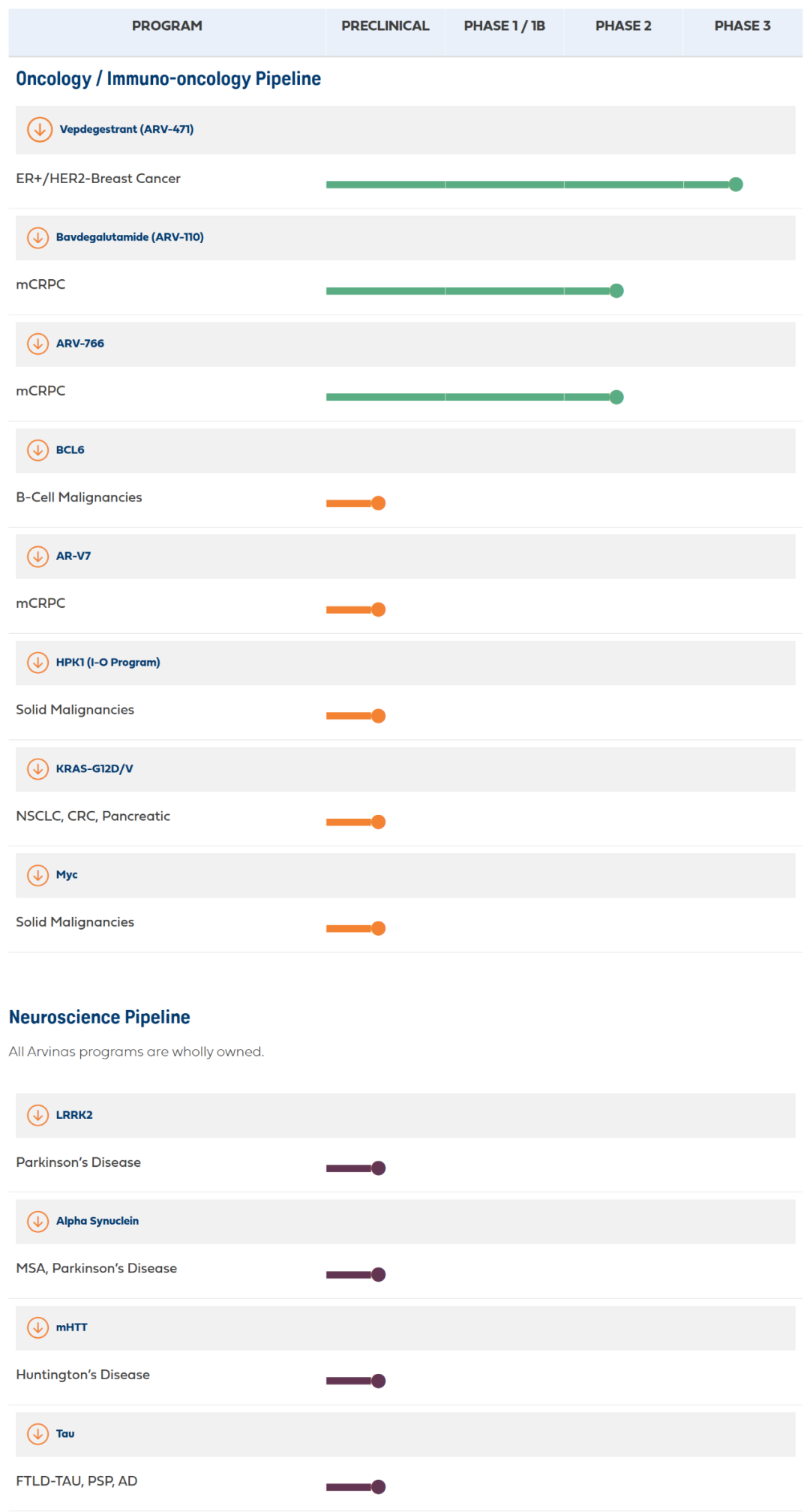
Task: Click the arrow icon beside HPK1 (I-O Program)
Action: (x=37, y=663)
